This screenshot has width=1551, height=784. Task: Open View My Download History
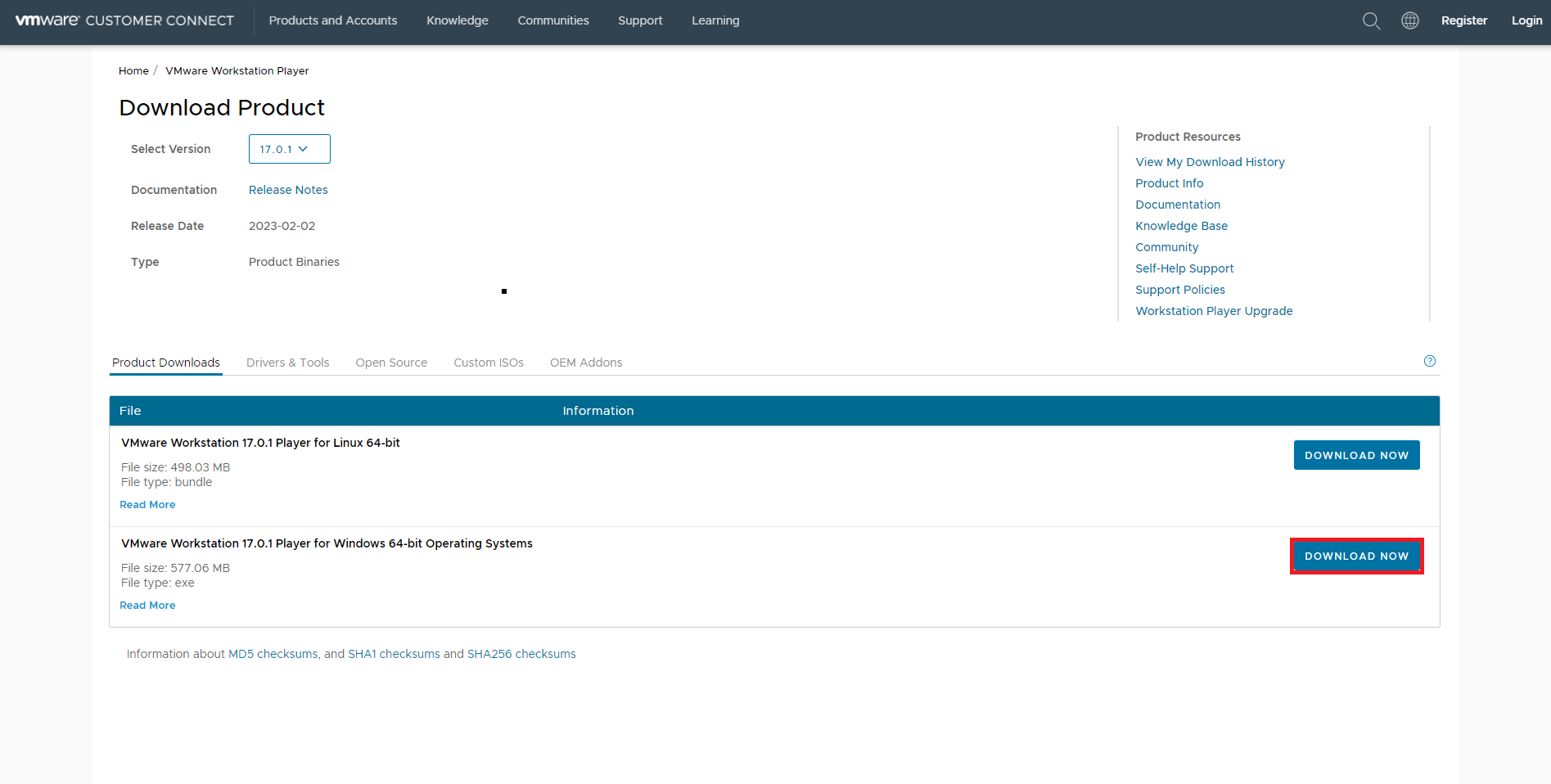tap(1210, 162)
